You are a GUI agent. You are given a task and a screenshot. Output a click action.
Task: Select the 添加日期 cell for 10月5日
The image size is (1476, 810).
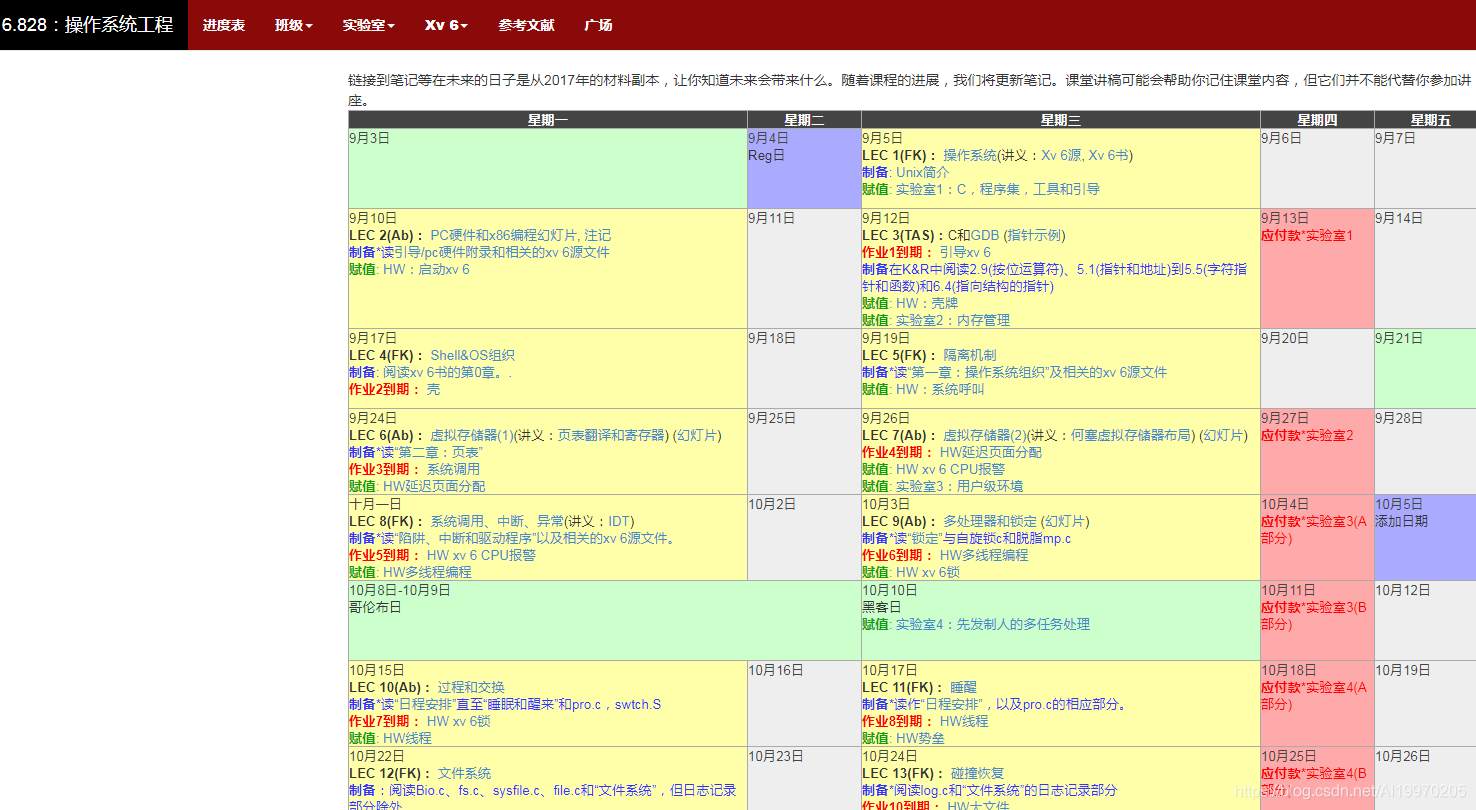click(1425, 537)
